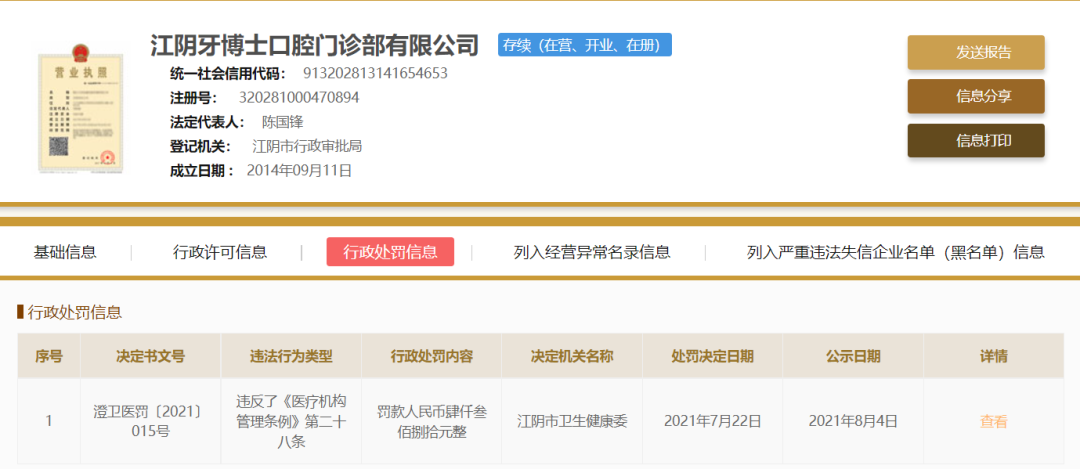The width and height of the screenshot is (1080, 469).
Task: Open the business license thumbnail image
Action: pos(81,110)
